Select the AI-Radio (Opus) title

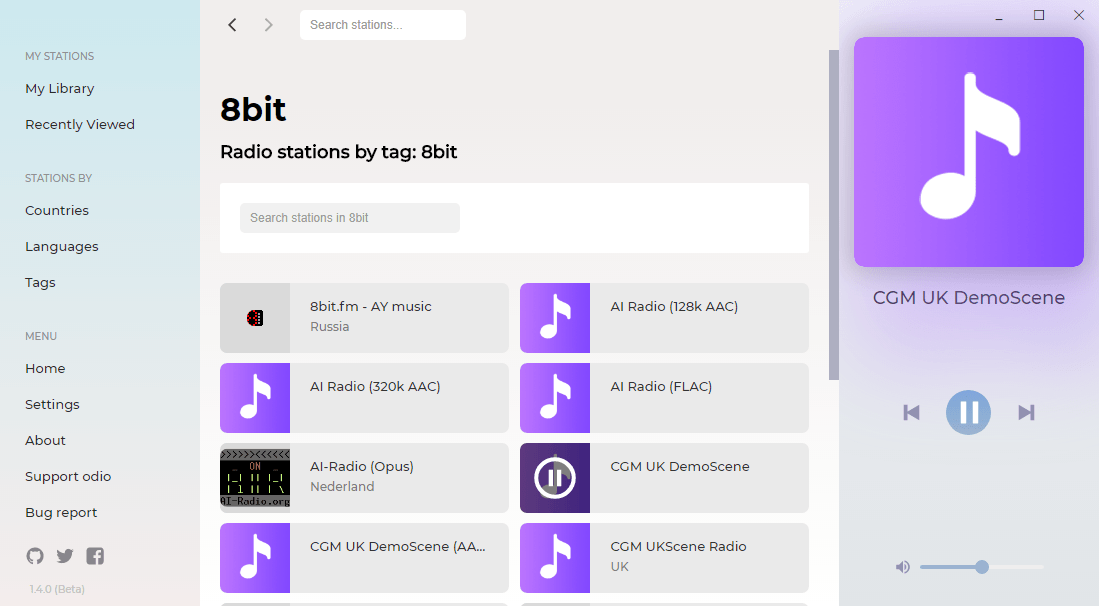[x=362, y=466]
